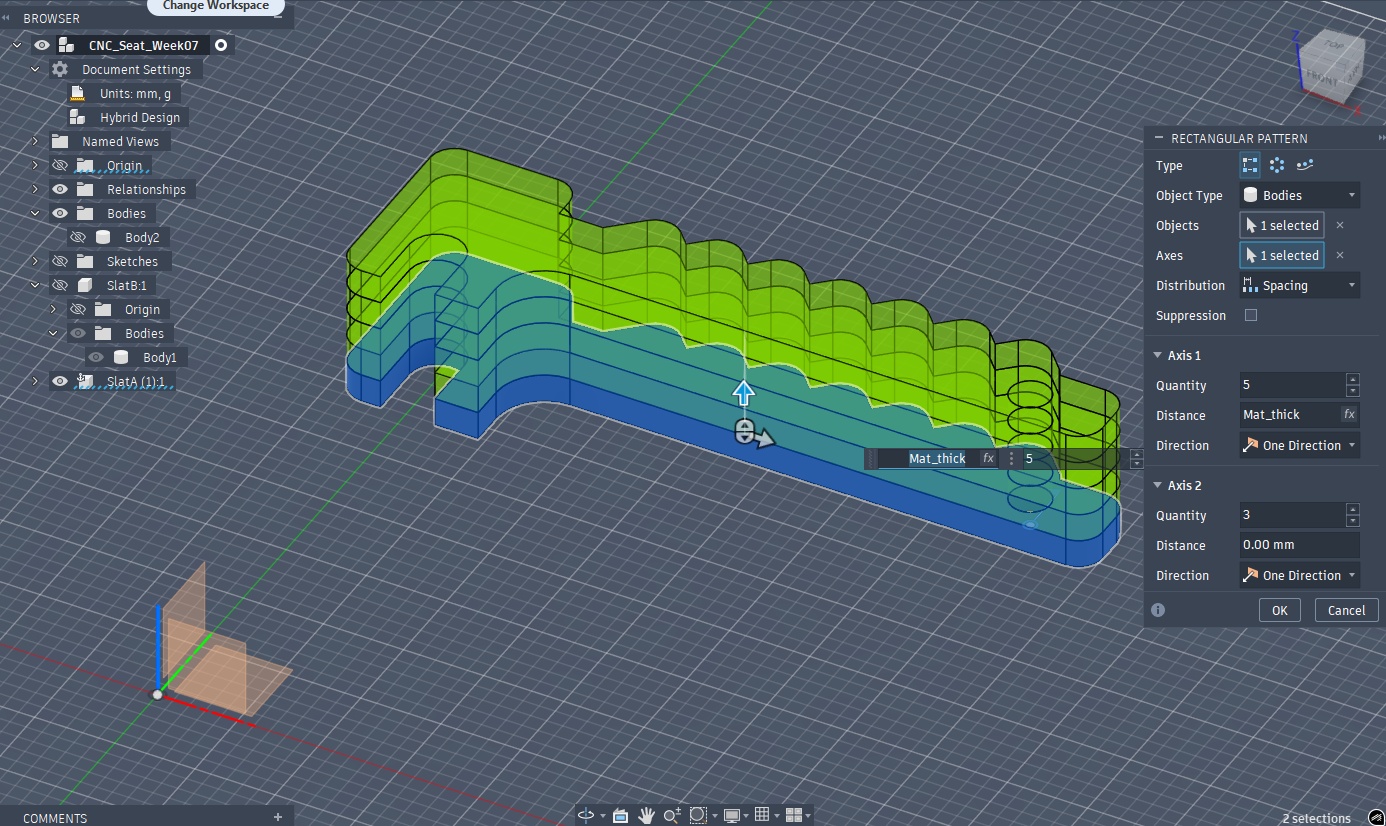Screen dimensions: 1386x826
Task: Click the Zoom Window / Fit icon
Action: click(698, 815)
